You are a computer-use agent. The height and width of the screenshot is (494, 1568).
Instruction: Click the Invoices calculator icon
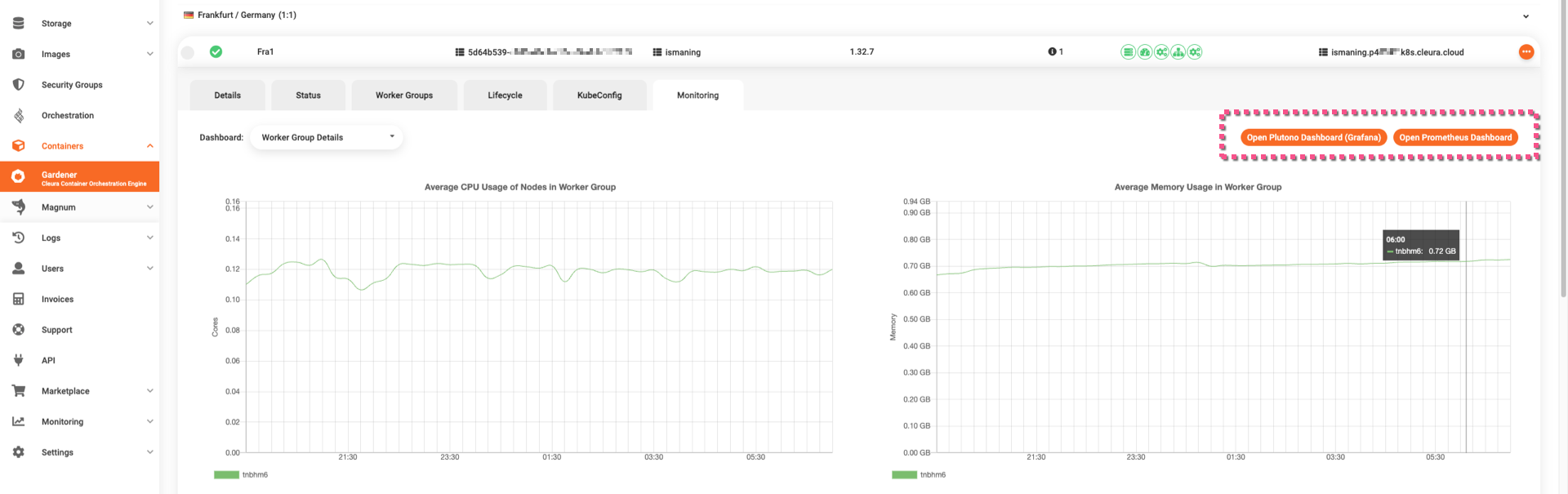18,299
